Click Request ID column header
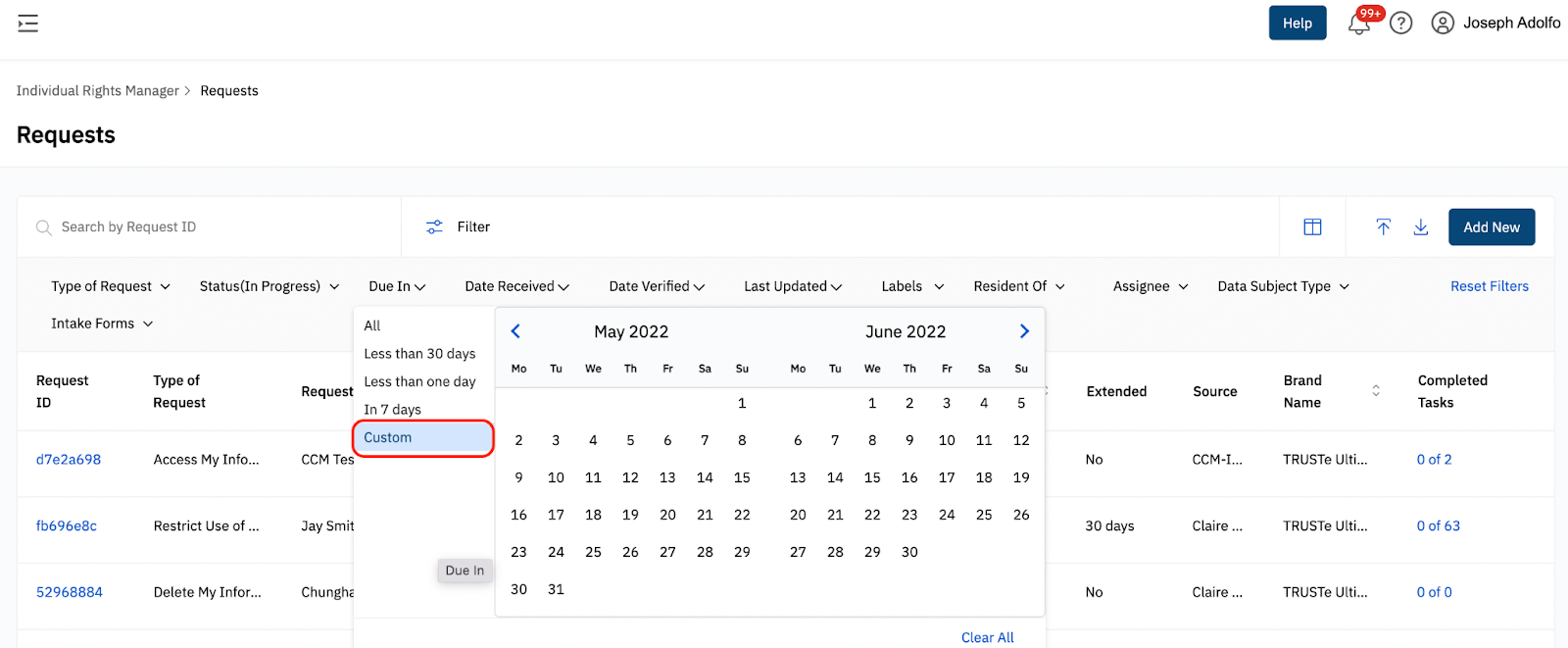This screenshot has width=1568, height=648. tap(62, 391)
